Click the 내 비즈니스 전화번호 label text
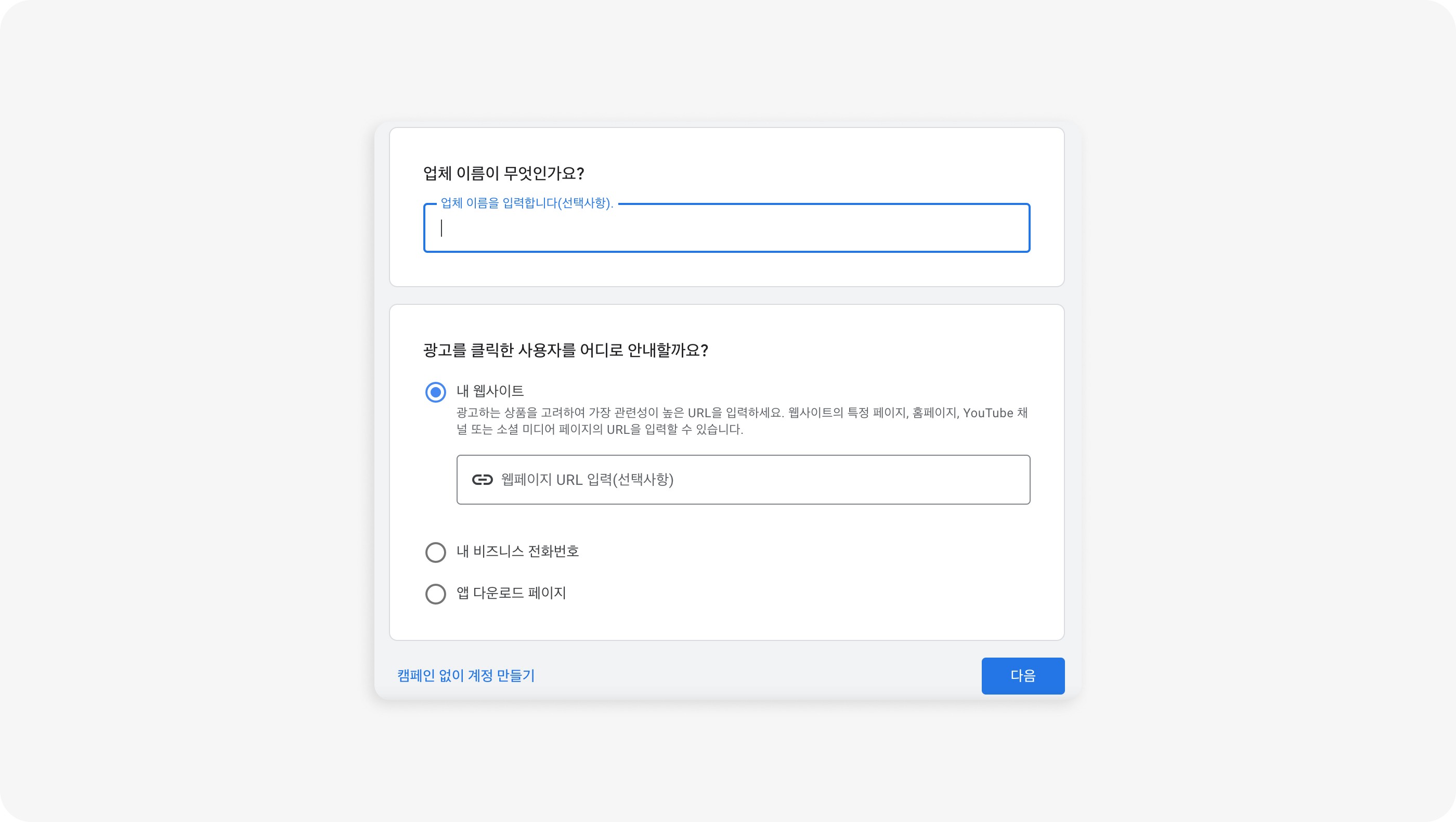This screenshot has height=822, width=1456. pos(518,551)
